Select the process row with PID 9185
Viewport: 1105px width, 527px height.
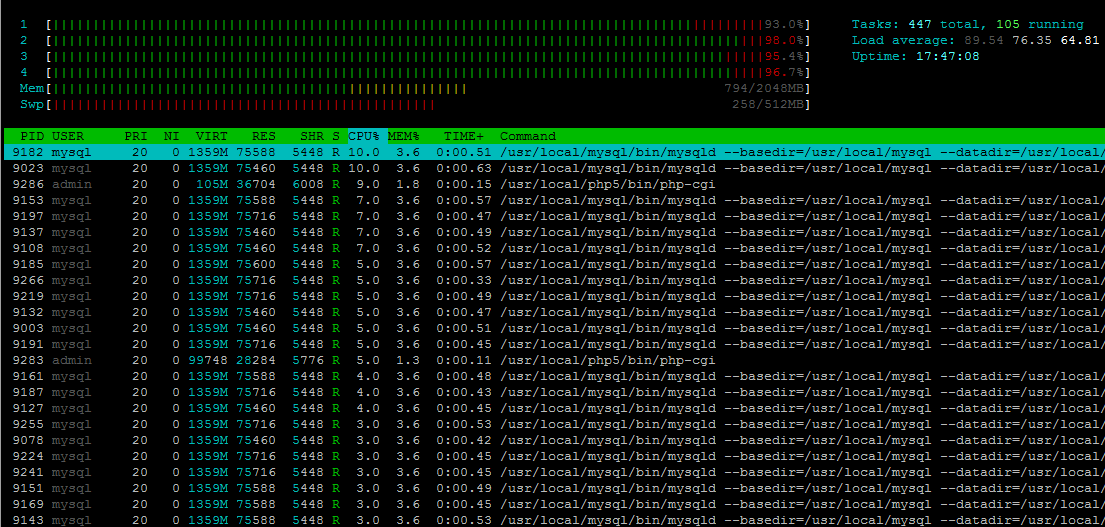(x=554, y=264)
